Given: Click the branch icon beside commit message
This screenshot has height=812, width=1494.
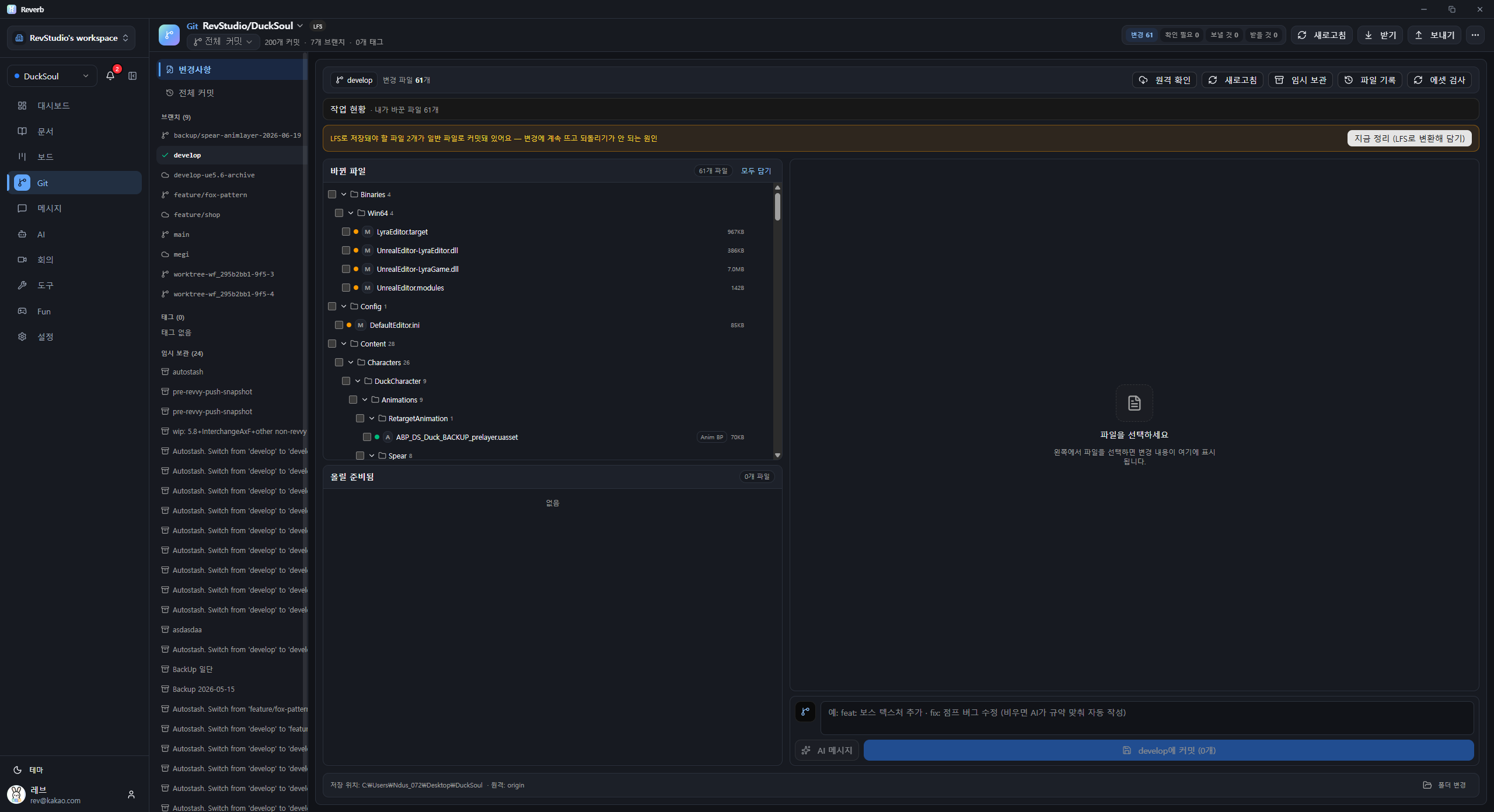Looking at the screenshot, I should click(805, 712).
